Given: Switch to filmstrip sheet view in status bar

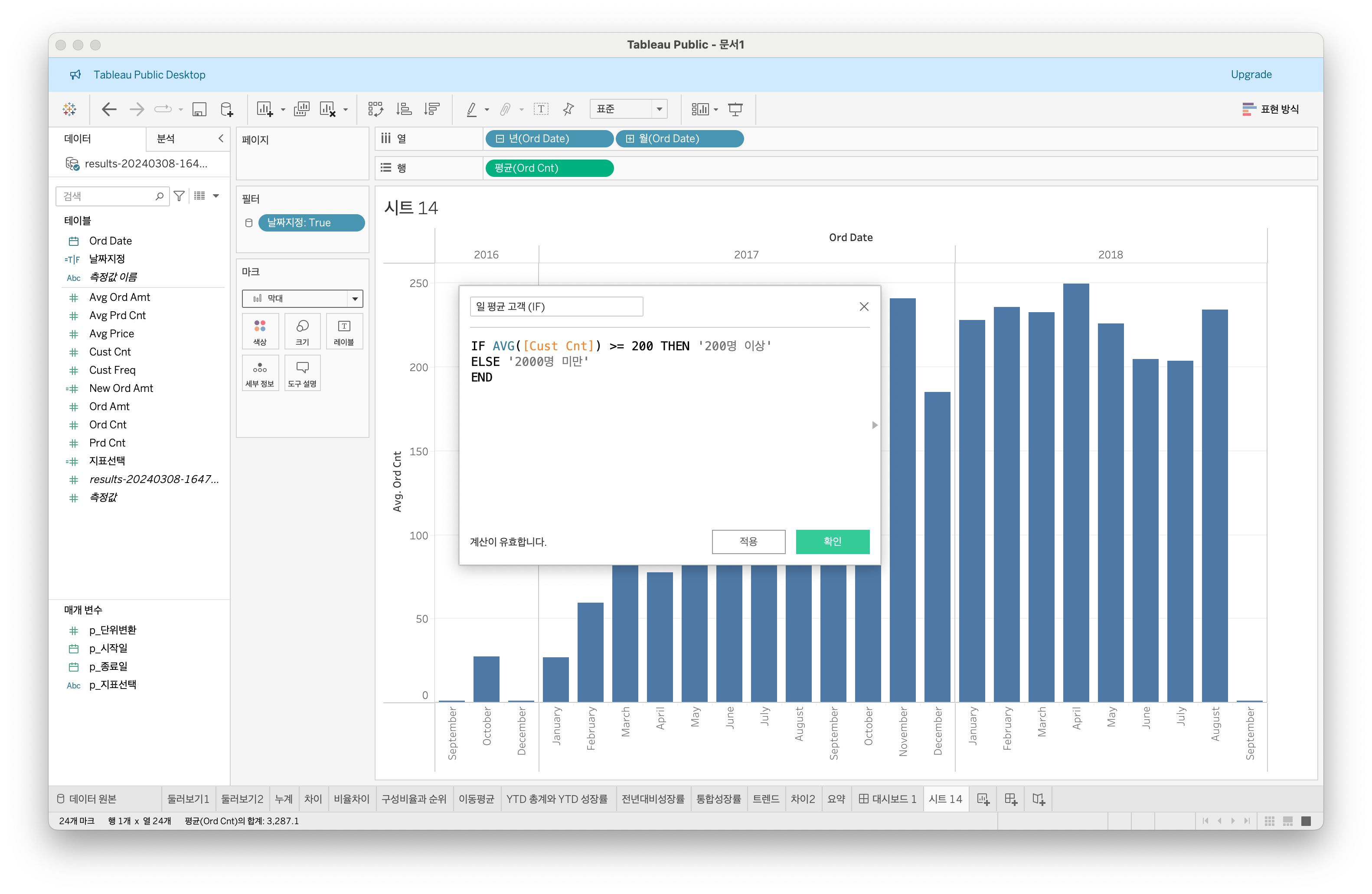Looking at the screenshot, I should (x=1287, y=821).
